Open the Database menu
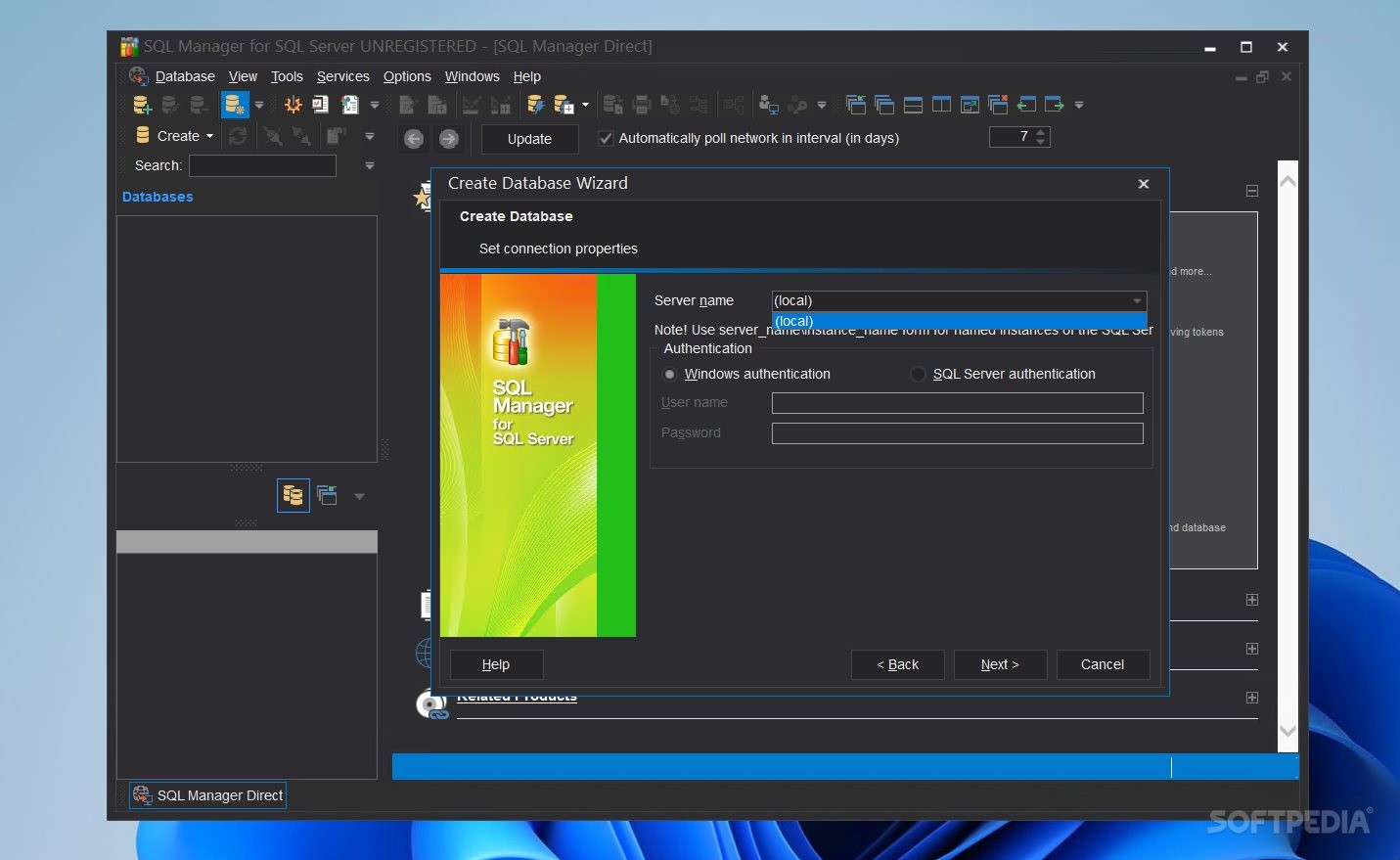Image resolution: width=1400 pixels, height=860 pixels. click(185, 76)
